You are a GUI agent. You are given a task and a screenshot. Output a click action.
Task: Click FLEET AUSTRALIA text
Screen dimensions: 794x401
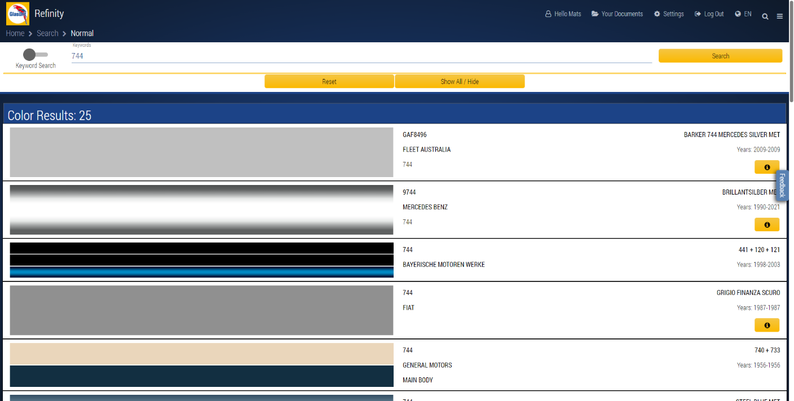(426, 149)
